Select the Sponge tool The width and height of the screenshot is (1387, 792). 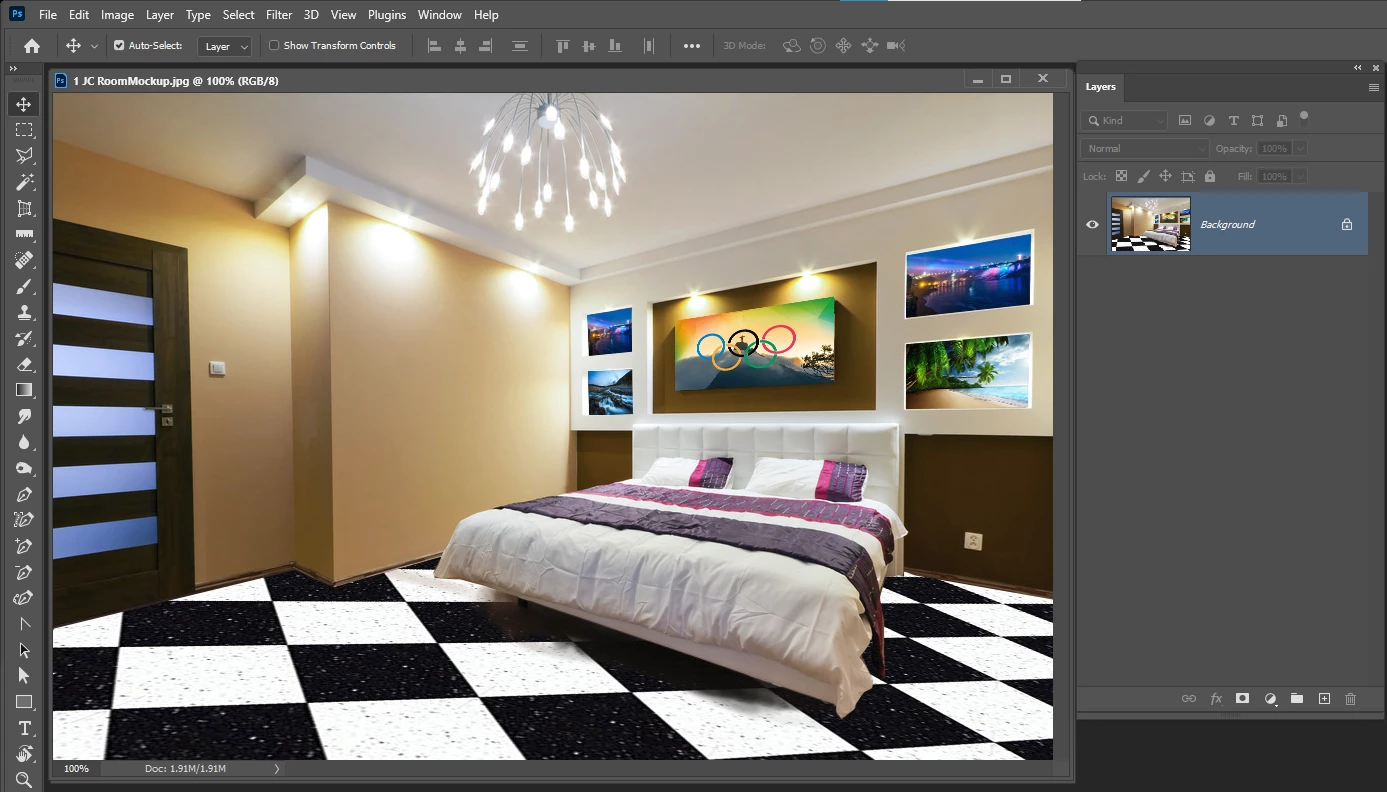[24, 468]
